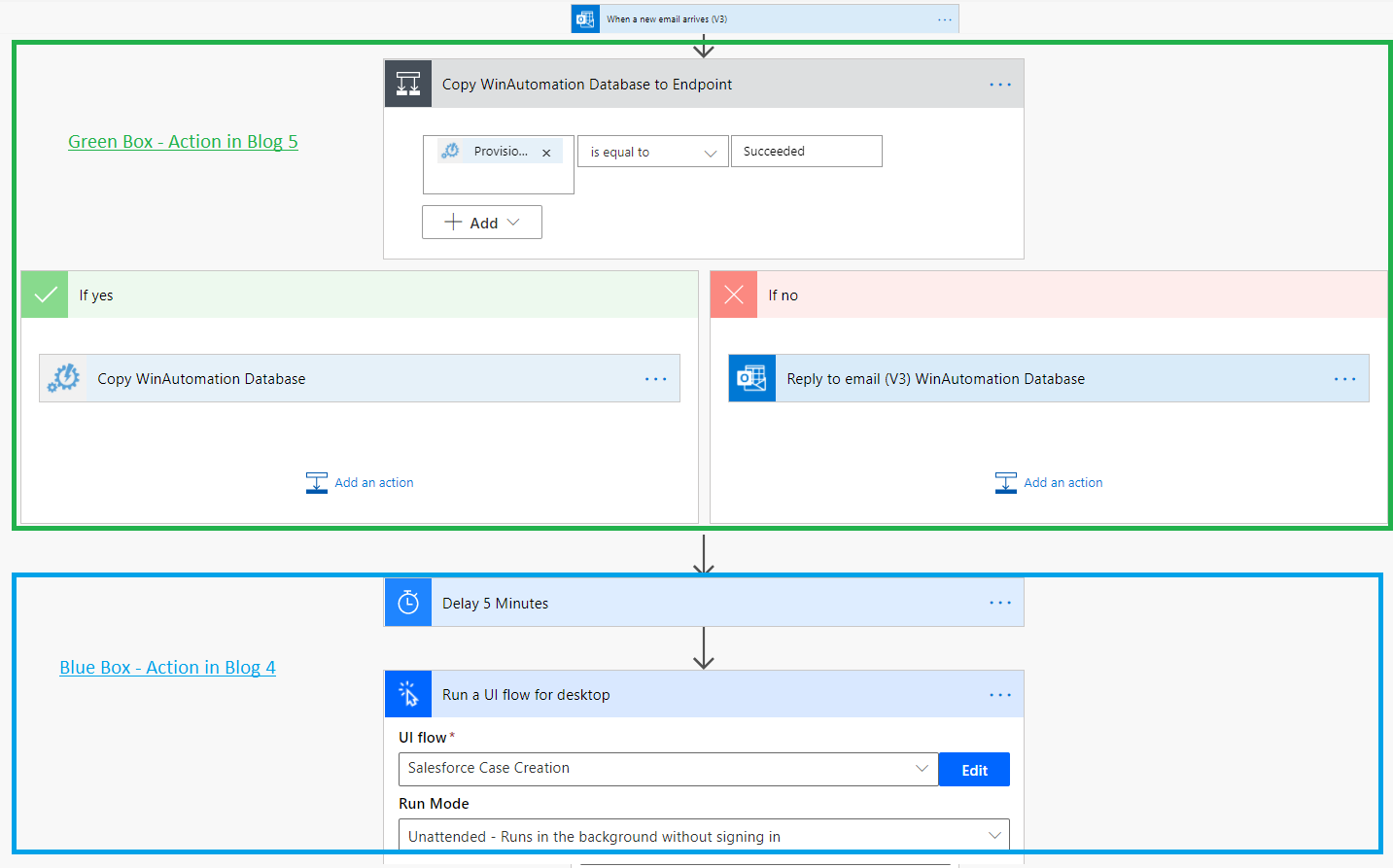Expand the Run Mode Unattended dropdown
This screenshot has height=868, width=1393.
pyautogui.click(x=703, y=836)
